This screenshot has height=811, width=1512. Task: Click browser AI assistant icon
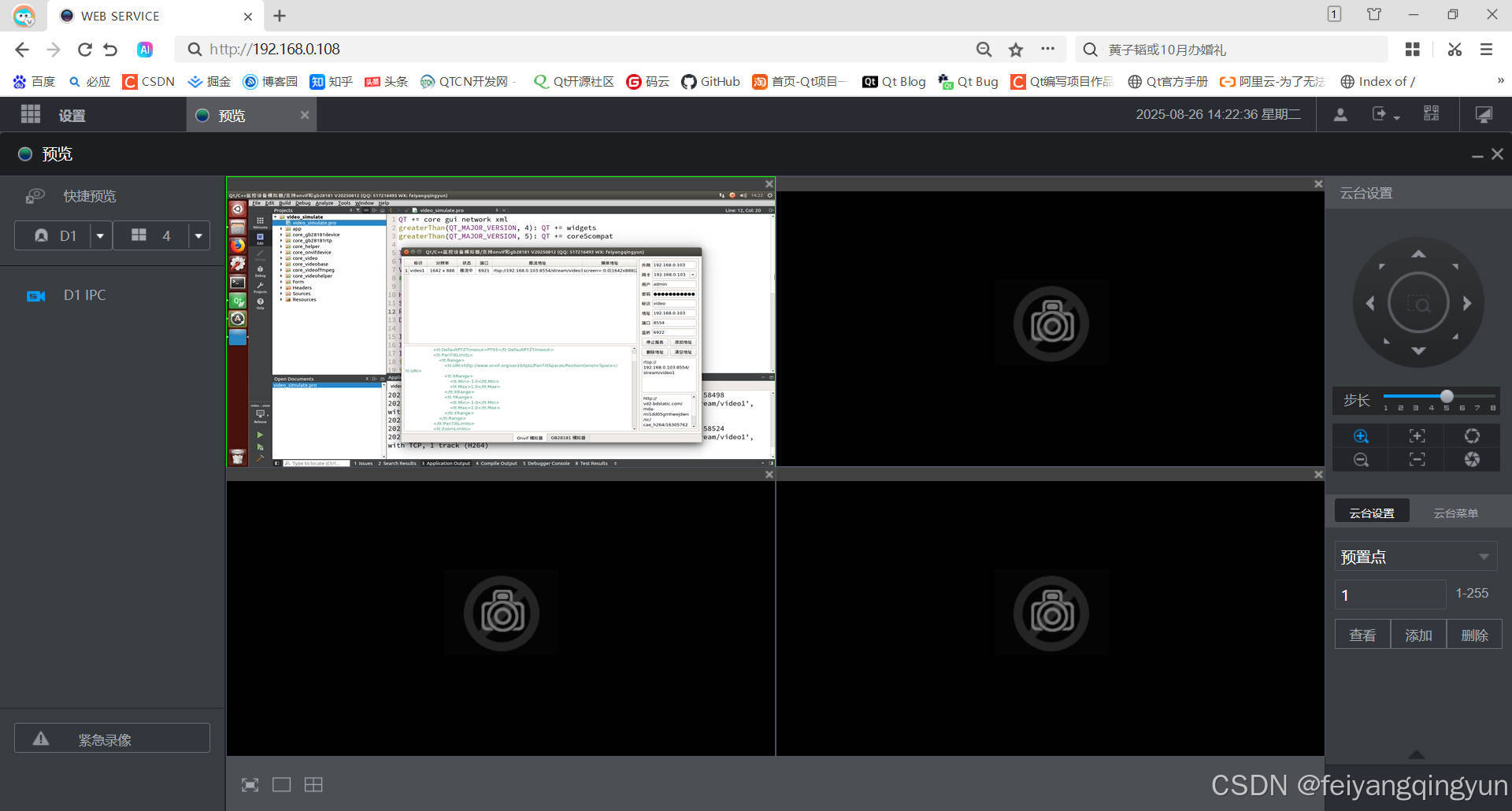pos(145,50)
